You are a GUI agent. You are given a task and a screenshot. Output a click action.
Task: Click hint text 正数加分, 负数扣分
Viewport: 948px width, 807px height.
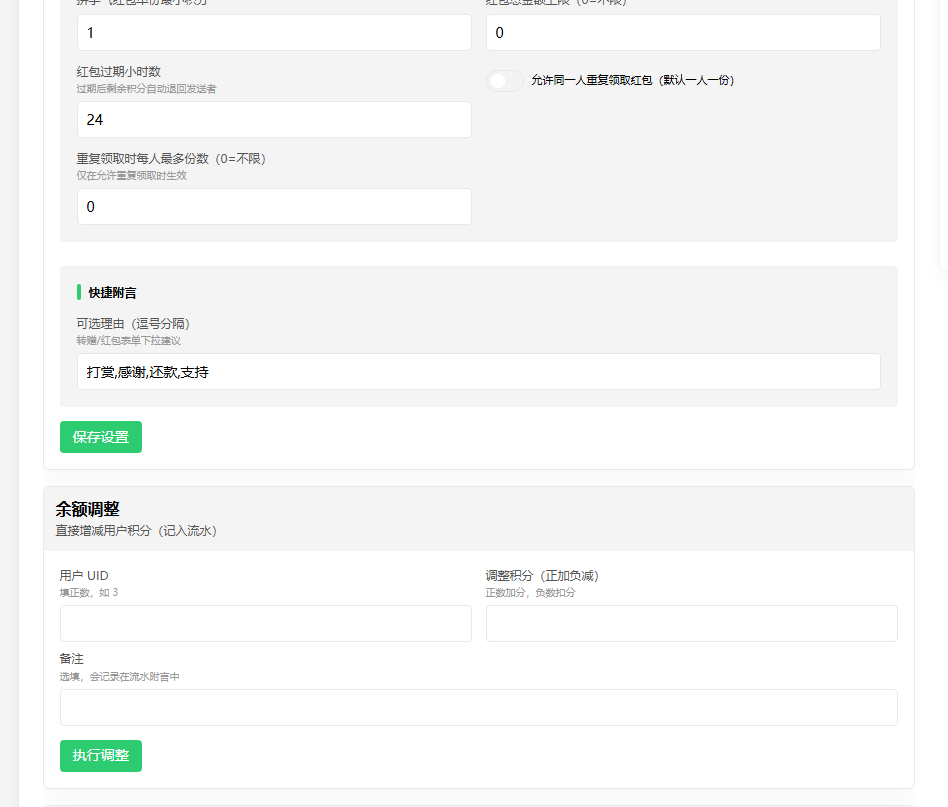tap(530, 593)
